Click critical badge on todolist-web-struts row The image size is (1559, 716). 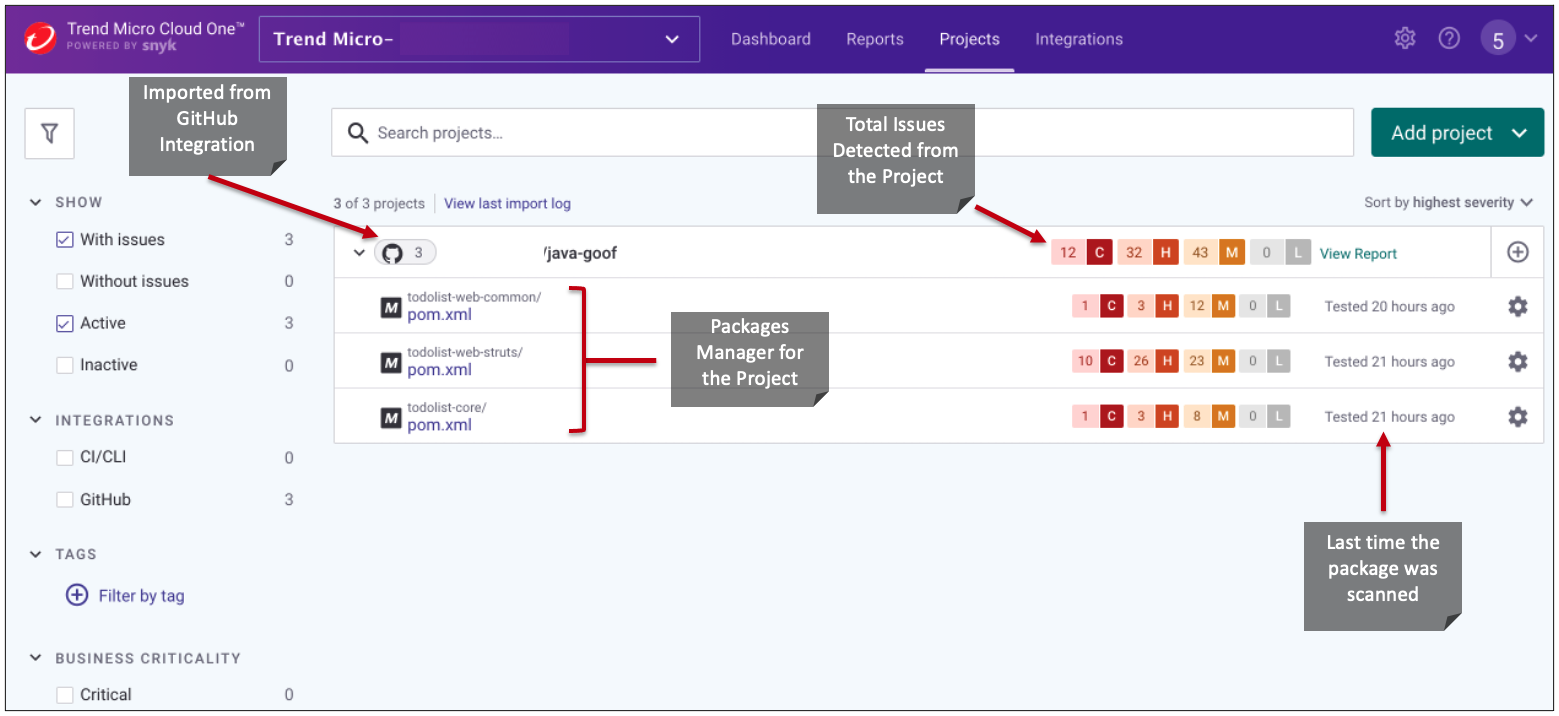point(1097,362)
